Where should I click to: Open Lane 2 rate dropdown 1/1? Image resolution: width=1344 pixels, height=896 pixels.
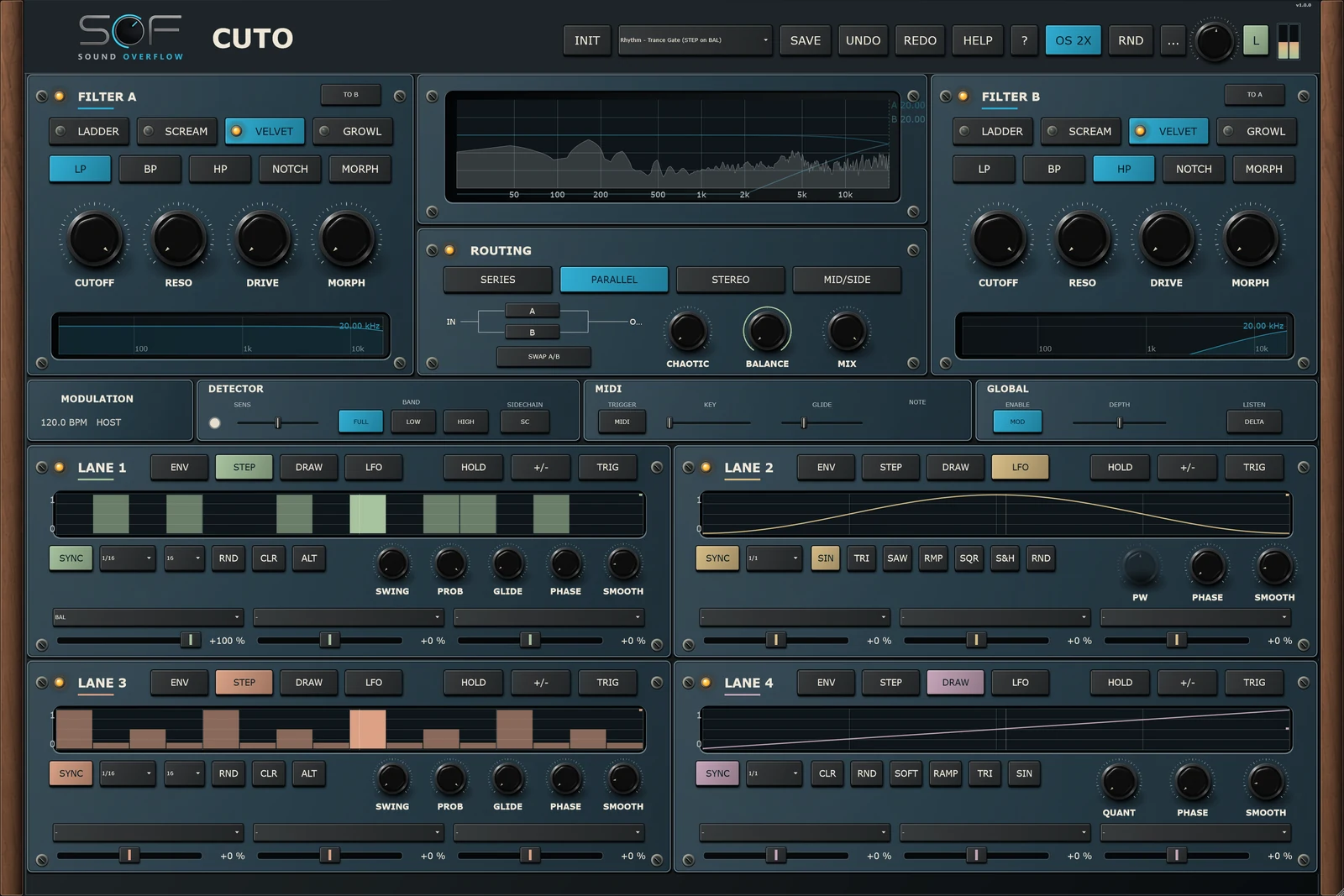tap(774, 558)
